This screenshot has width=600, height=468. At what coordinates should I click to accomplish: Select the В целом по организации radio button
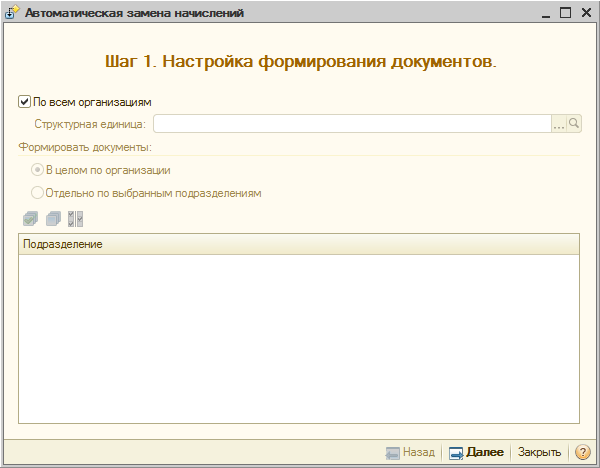(38, 170)
